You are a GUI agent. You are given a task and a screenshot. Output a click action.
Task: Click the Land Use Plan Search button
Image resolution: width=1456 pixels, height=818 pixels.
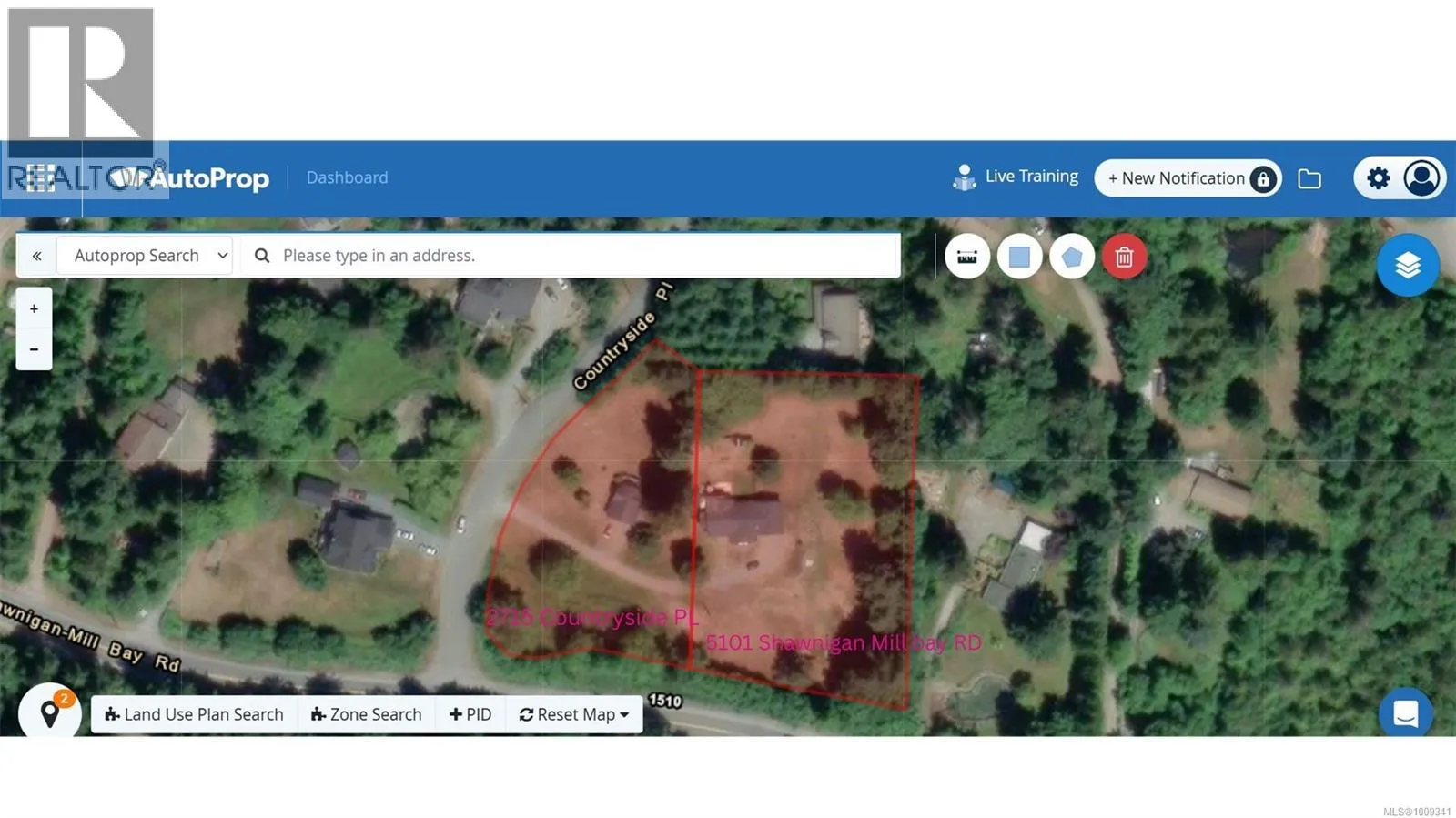tap(194, 714)
